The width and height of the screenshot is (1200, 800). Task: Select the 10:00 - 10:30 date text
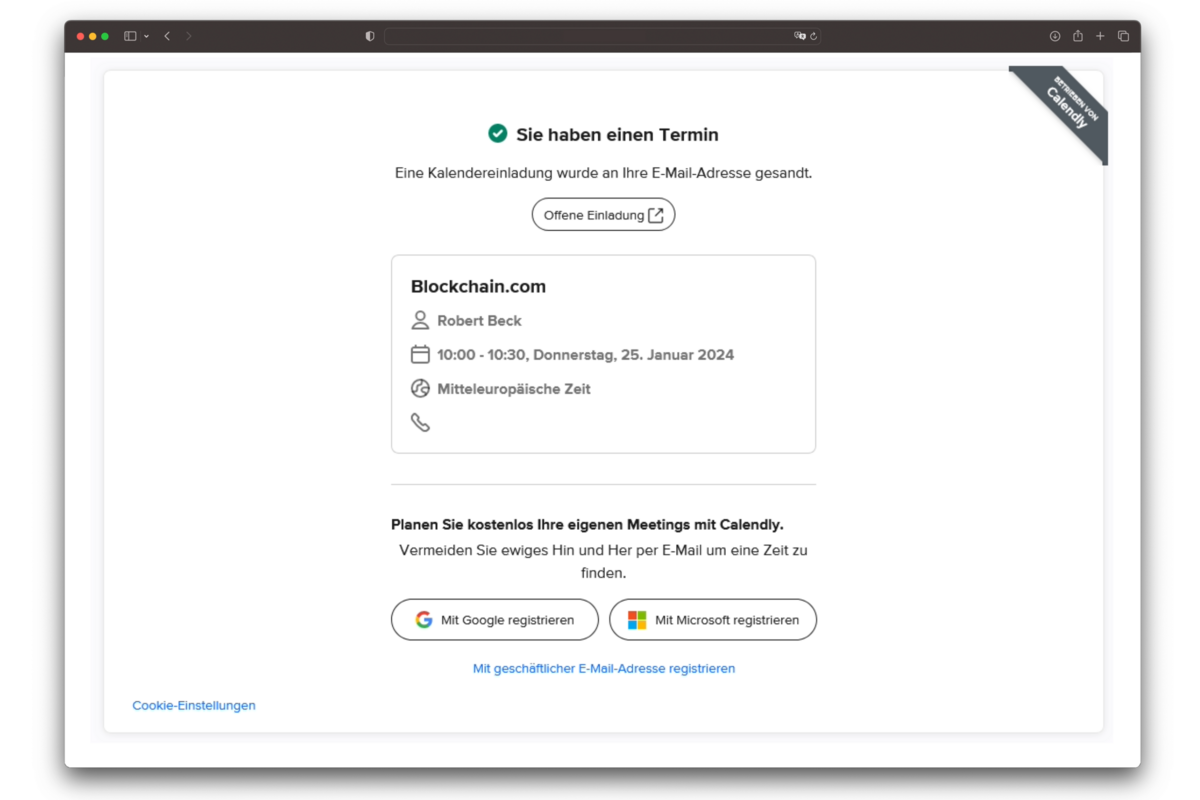tap(585, 354)
